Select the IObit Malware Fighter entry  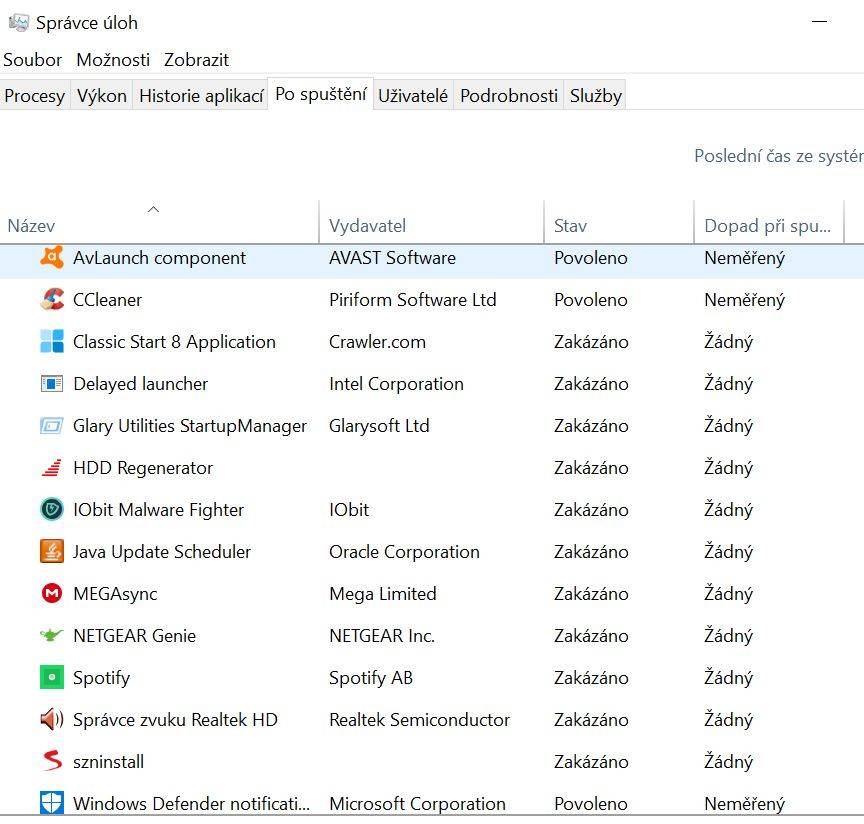pyautogui.click(x=158, y=510)
